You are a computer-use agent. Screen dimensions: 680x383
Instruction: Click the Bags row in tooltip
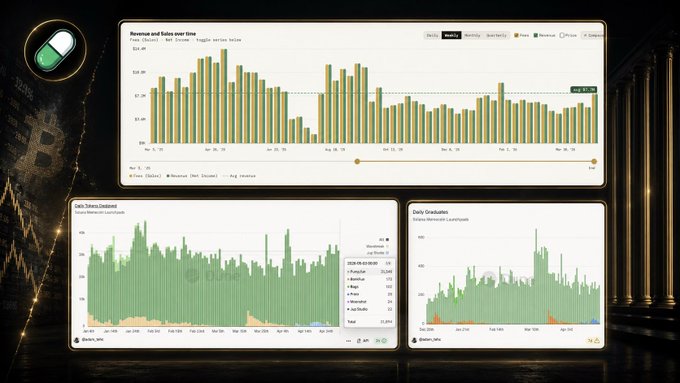point(369,287)
